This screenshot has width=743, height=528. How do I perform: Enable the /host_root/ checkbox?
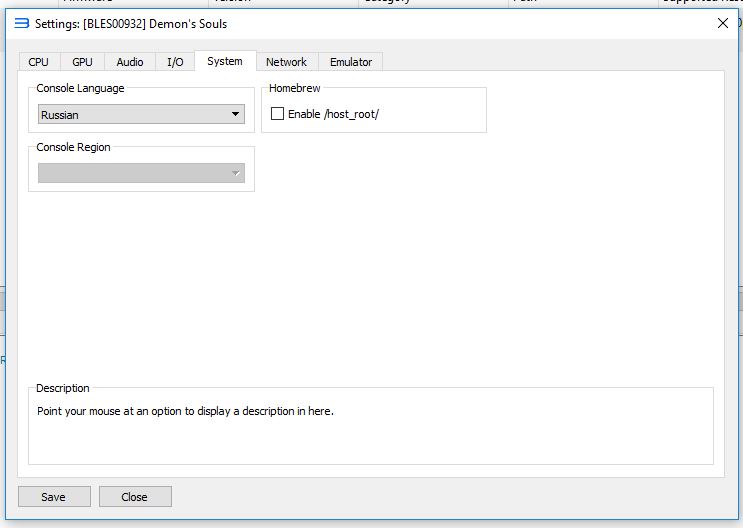(x=278, y=114)
